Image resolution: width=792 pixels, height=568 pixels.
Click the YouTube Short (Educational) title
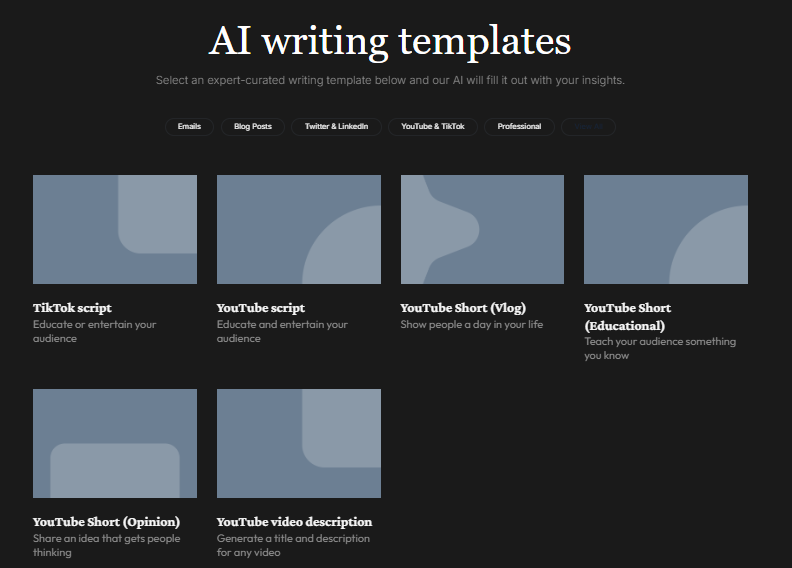[x=628, y=317]
